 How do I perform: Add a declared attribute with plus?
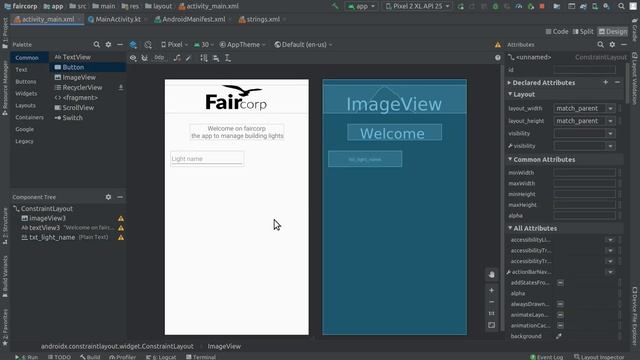606,82
